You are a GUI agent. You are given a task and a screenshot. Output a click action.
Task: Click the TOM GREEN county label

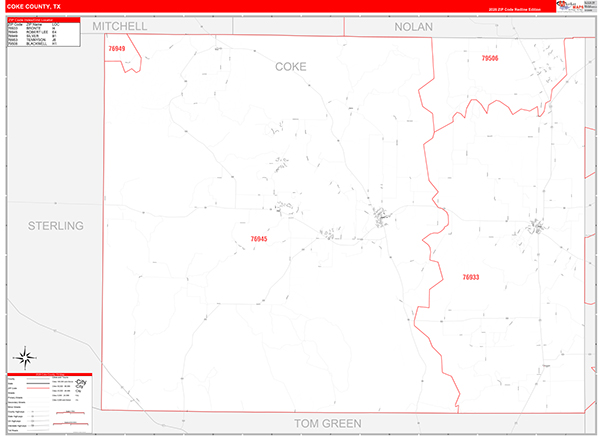[x=328, y=423]
